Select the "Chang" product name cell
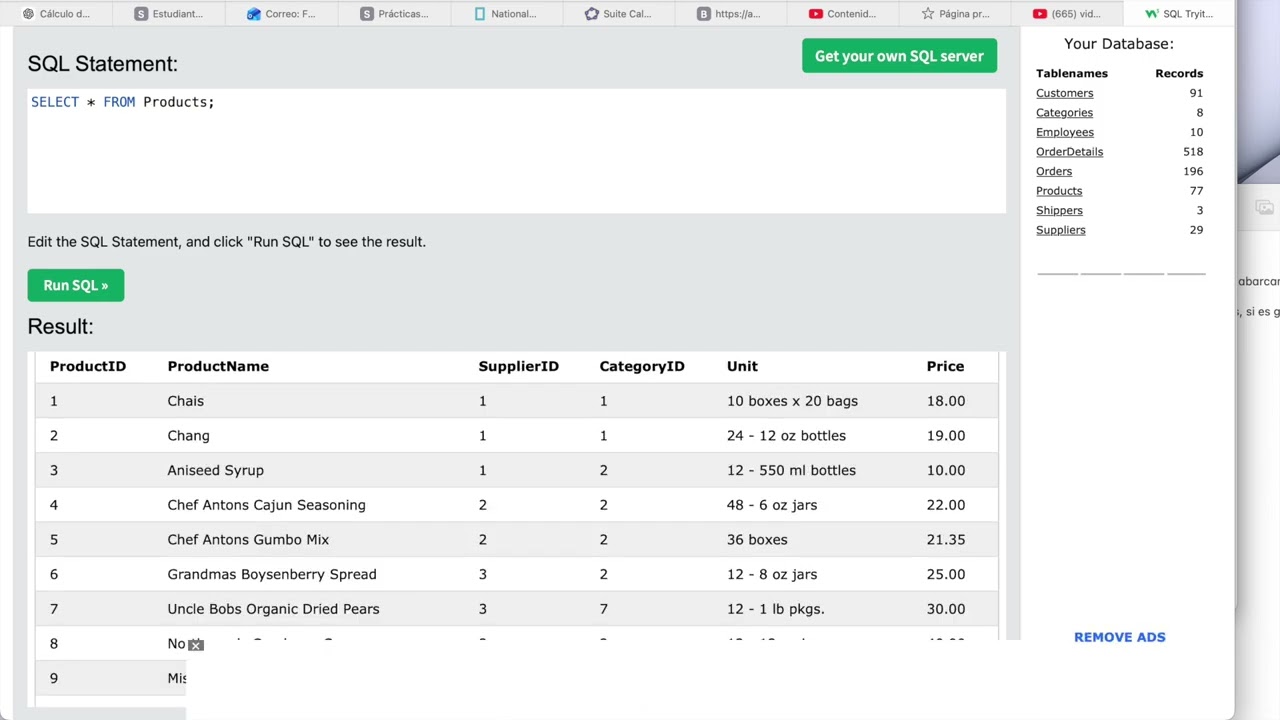Screen dimensions: 1280x720 pyautogui.click(x=188, y=436)
